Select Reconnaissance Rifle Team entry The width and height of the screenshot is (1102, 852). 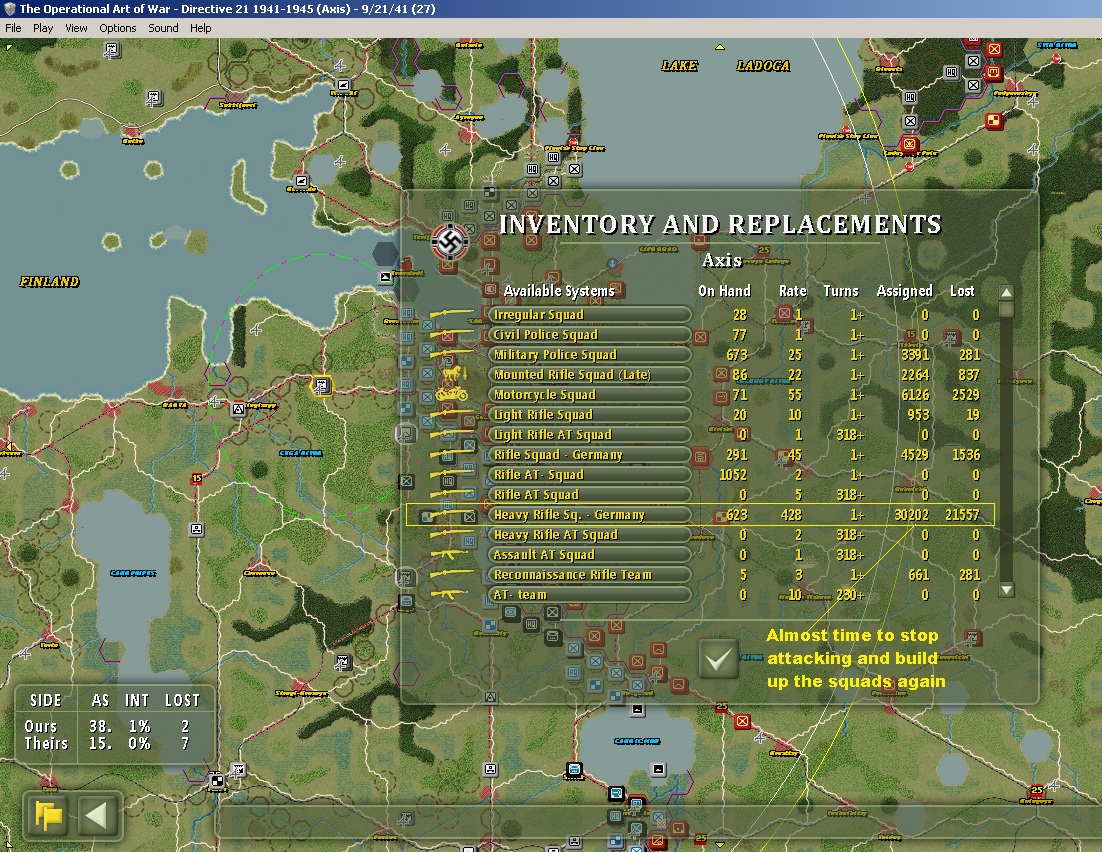pos(589,575)
